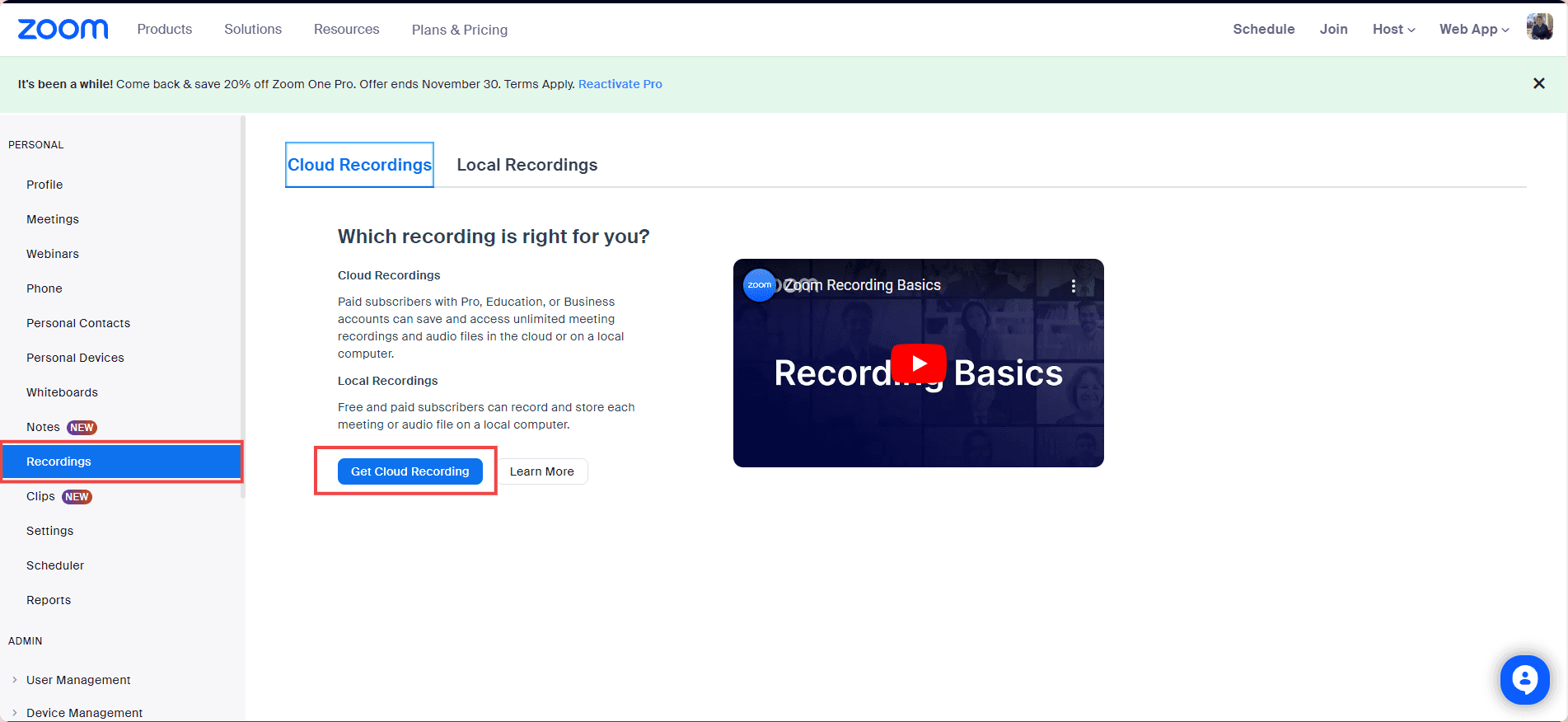Open Reports in sidebar
This screenshot has height=722, width=1568.
click(49, 600)
